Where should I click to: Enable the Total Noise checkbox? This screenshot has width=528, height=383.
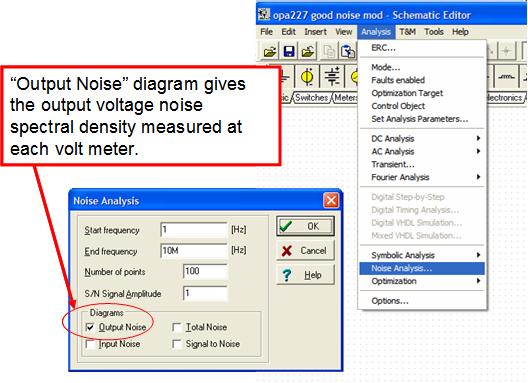pos(177,327)
